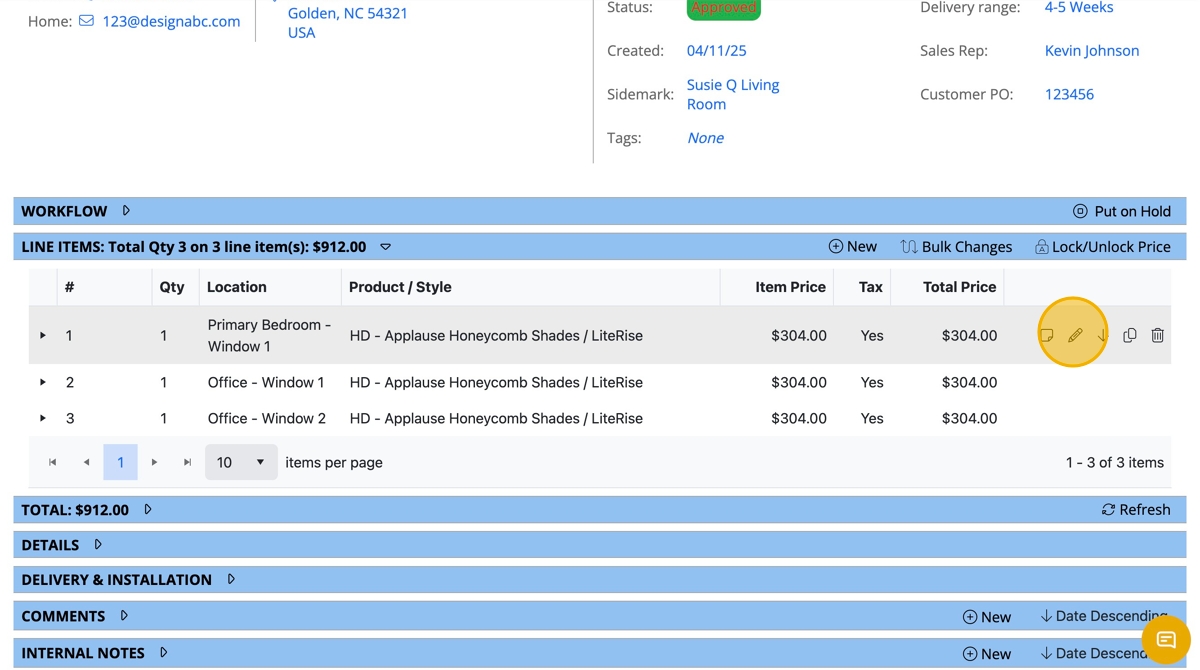1200x670 pixels.
Task: Click the Golden, NC 54321 address
Action: click(348, 14)
